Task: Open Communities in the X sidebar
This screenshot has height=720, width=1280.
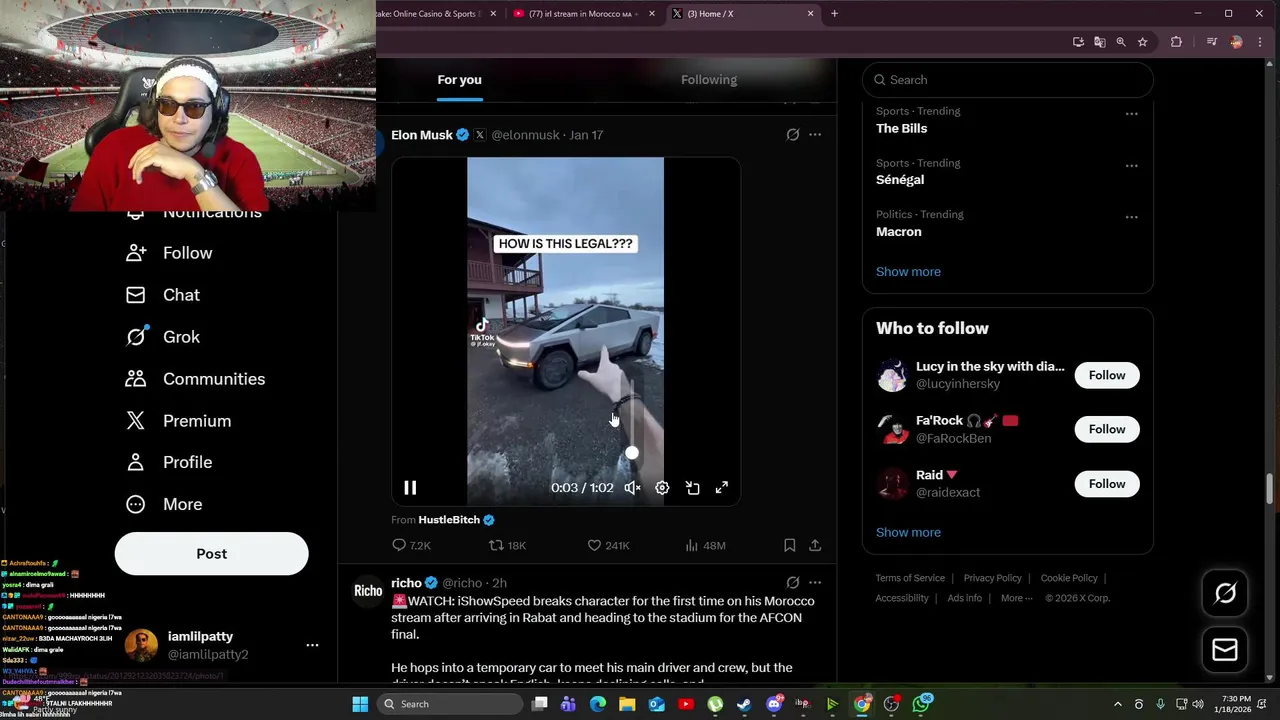Action: coord(195,379)
